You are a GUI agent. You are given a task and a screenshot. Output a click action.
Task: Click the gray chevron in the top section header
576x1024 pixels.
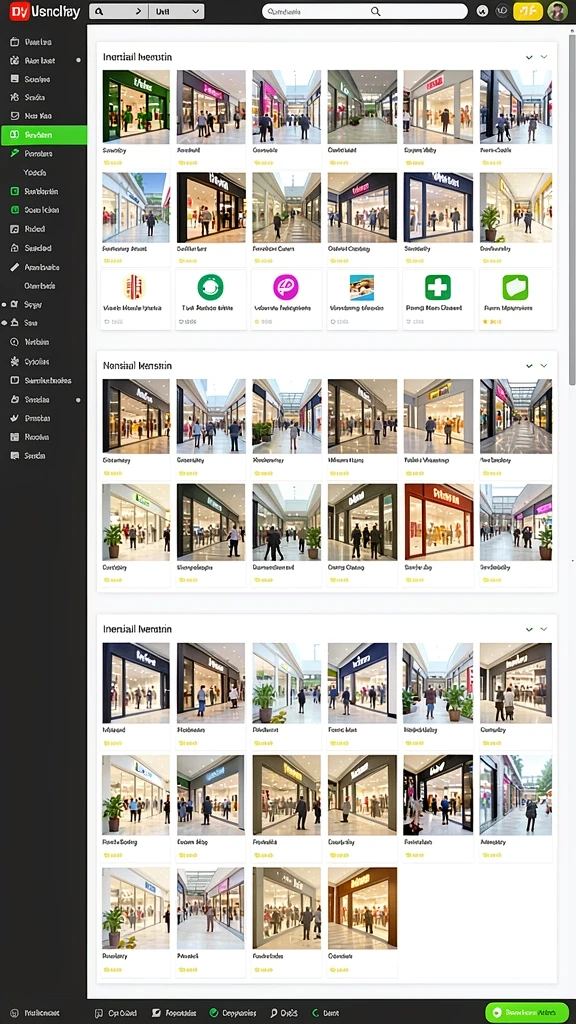click(544, 57)
